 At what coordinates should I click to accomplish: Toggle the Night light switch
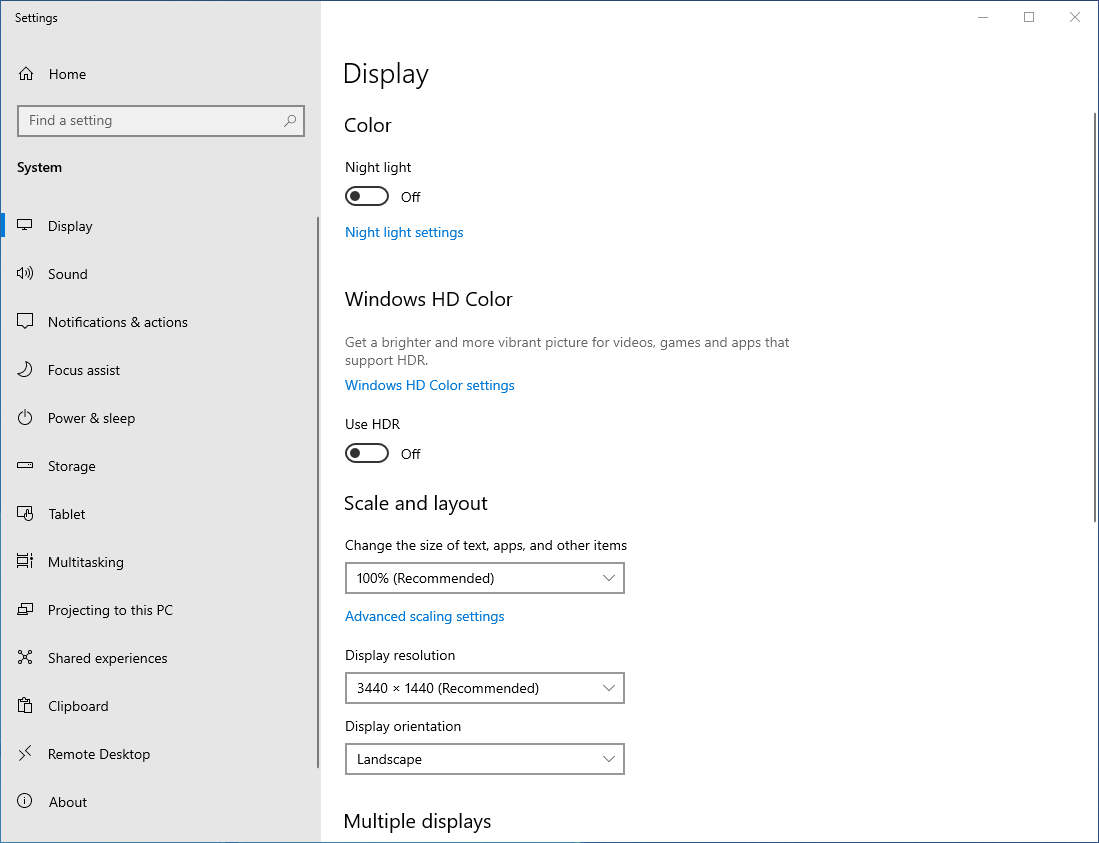point(367,196)
